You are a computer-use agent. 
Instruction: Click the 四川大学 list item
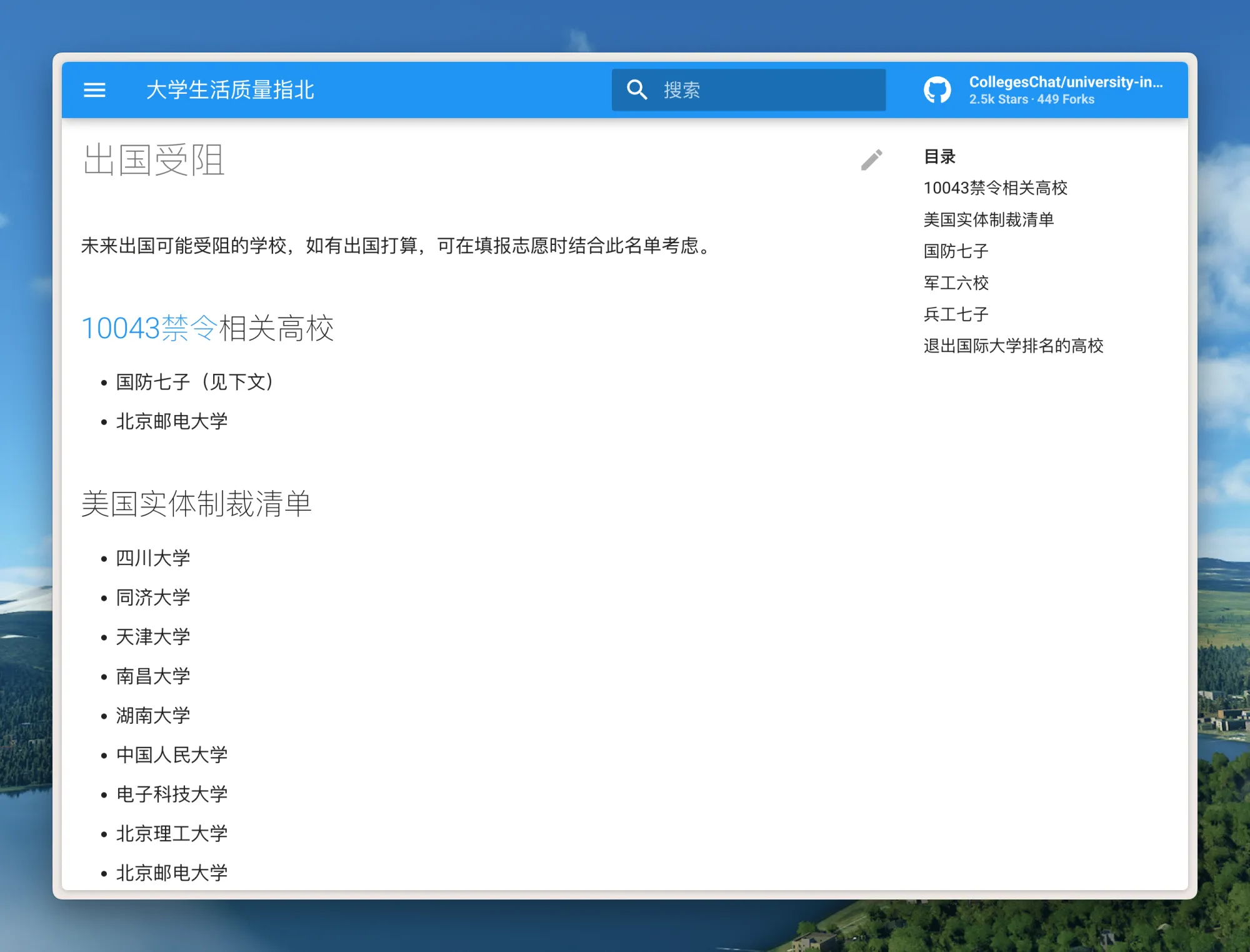point(153,558)
